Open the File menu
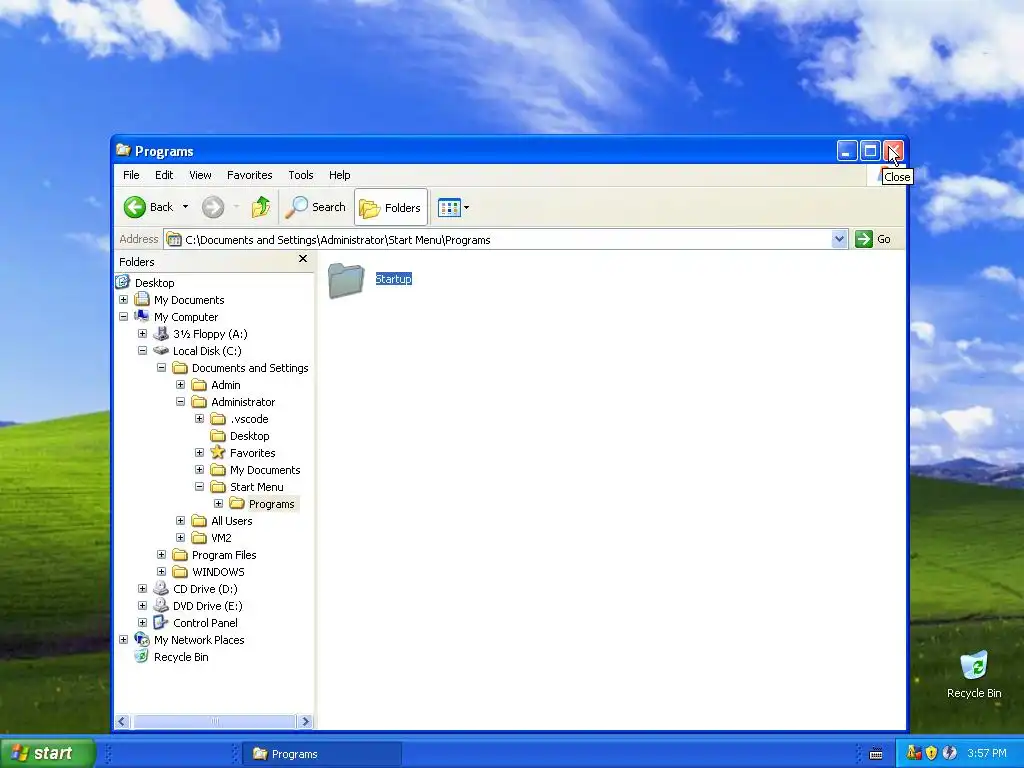The image size is (1024, 768). (131, 175)
